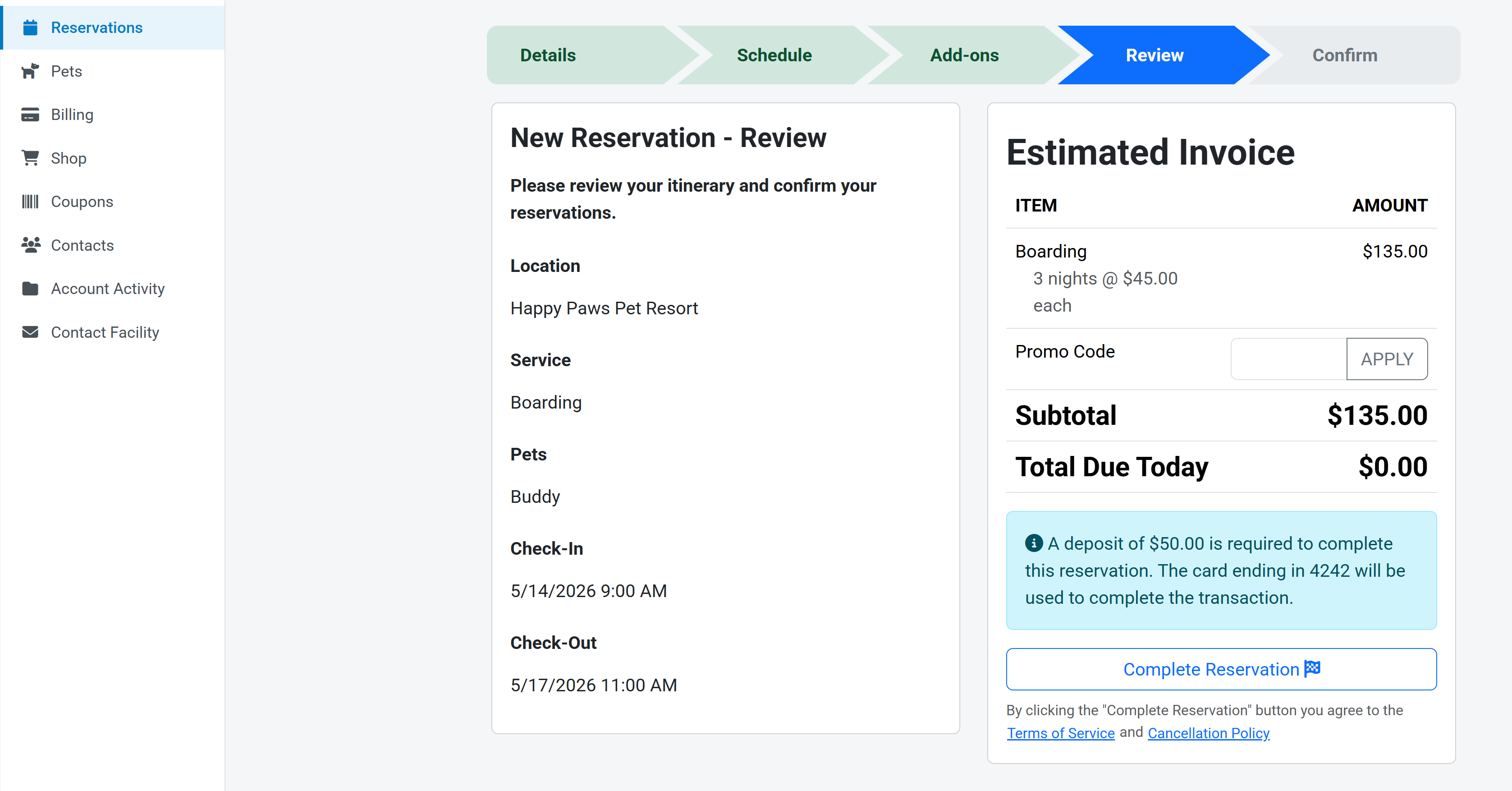The width and height of the screenshot is (1512, 791).
Task: Click the check-out value 5/17/2026 11:00 AM
Action: [x=593, y=685]
